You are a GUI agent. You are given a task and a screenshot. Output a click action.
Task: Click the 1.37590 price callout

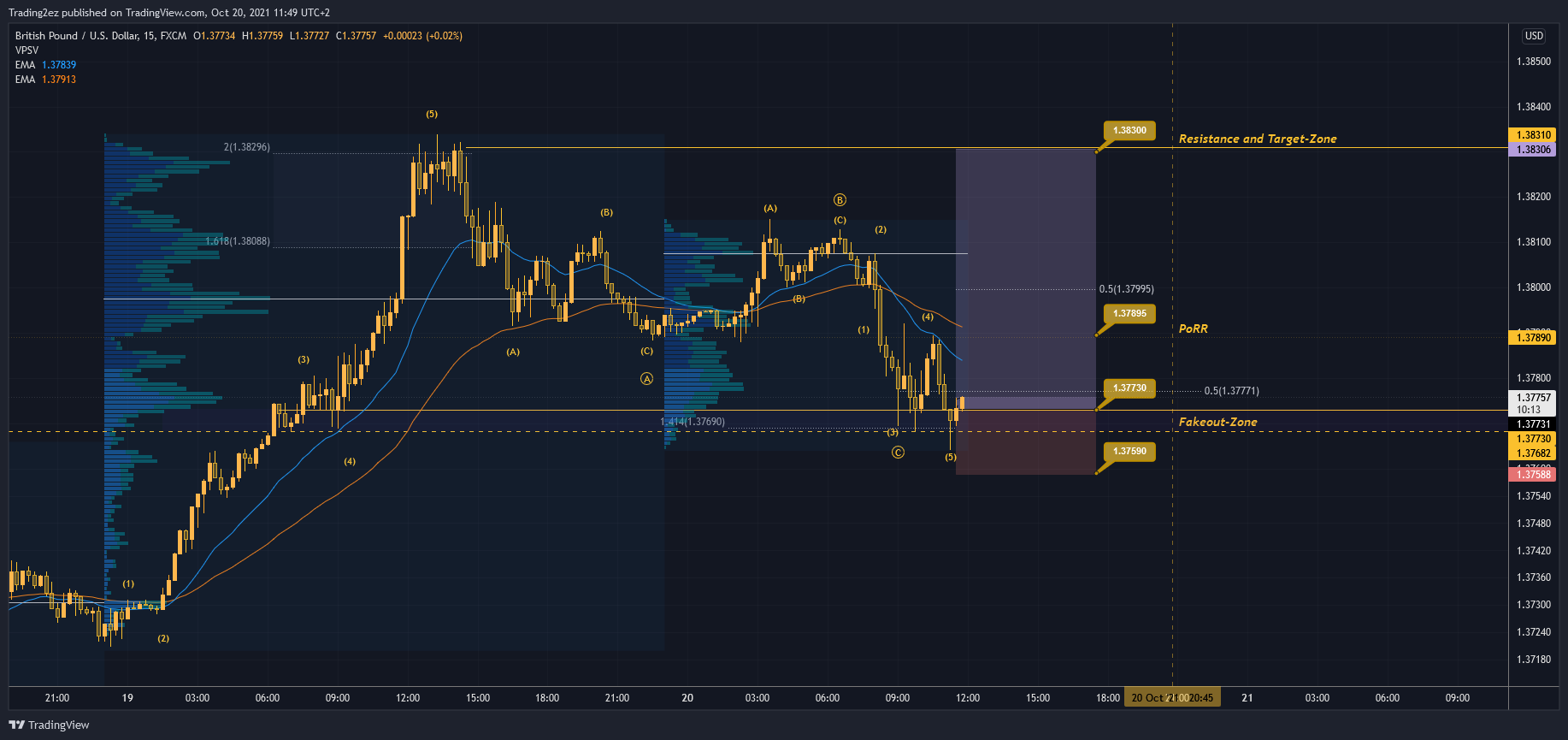(x=1129, y=451)
